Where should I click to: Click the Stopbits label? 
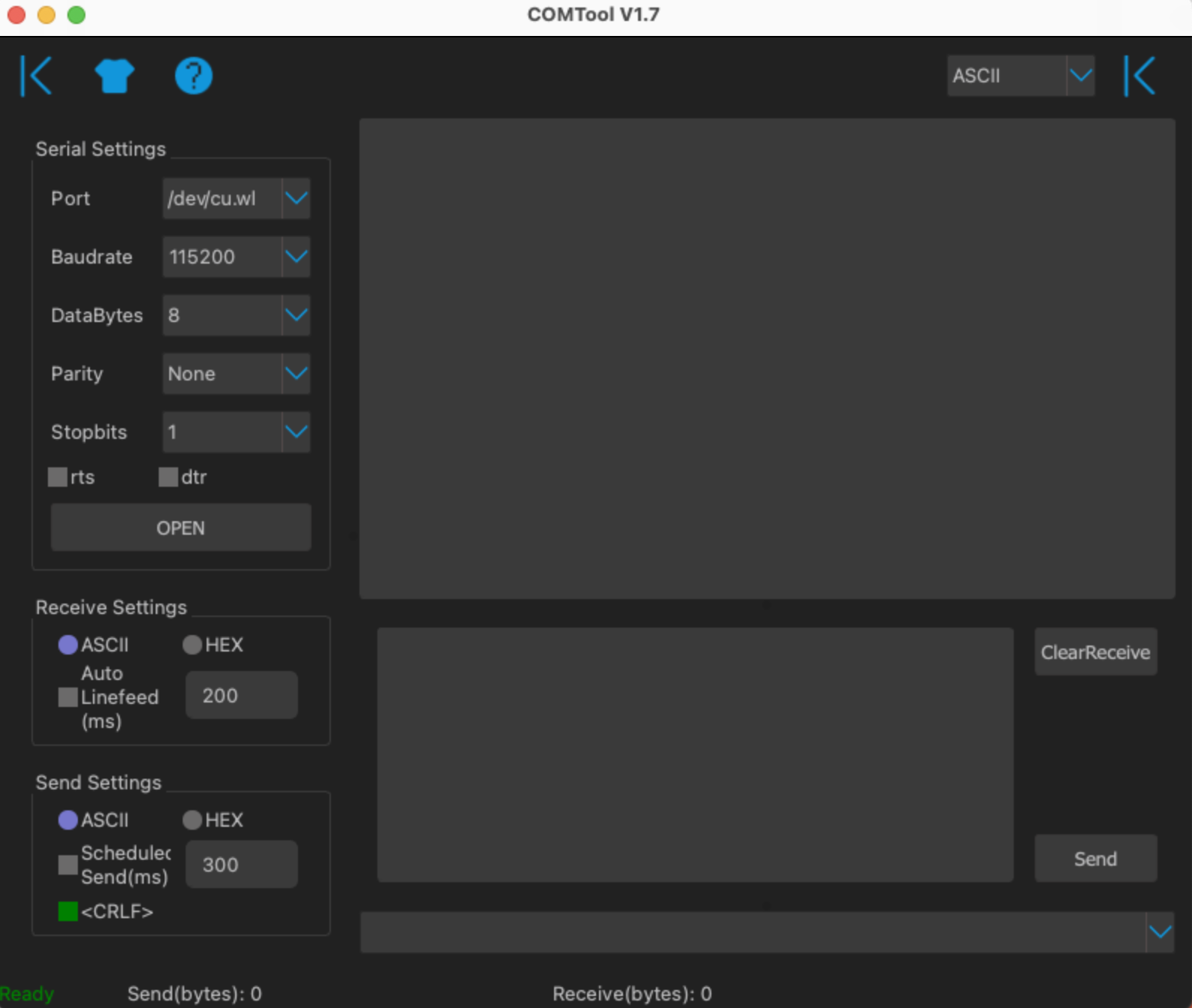tap(88, 432)
